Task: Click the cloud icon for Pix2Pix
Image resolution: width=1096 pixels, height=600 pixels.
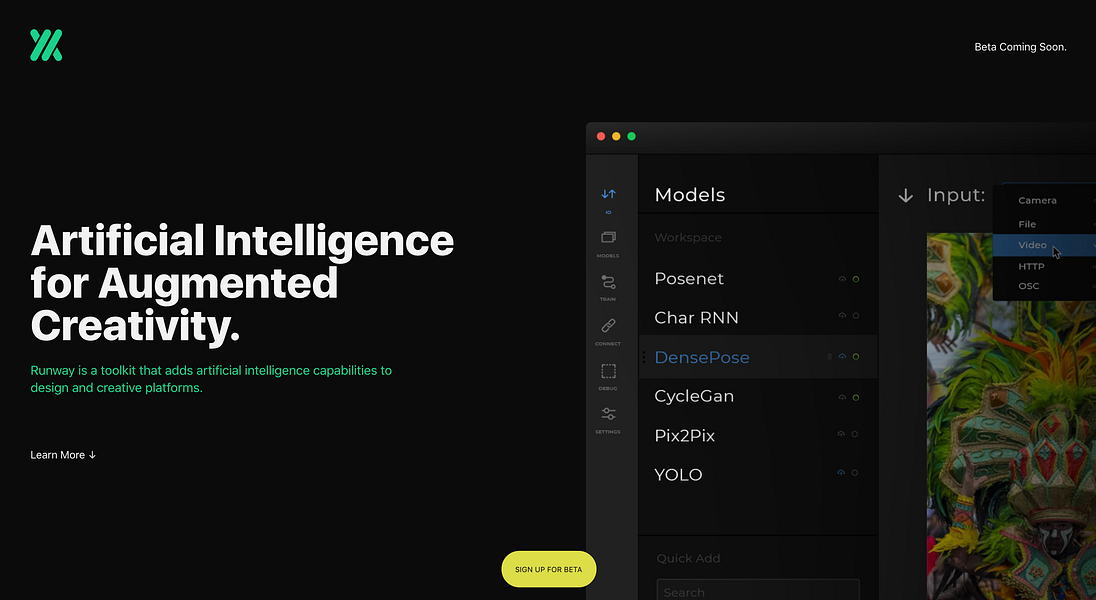Action: click(x=842, y=434)
